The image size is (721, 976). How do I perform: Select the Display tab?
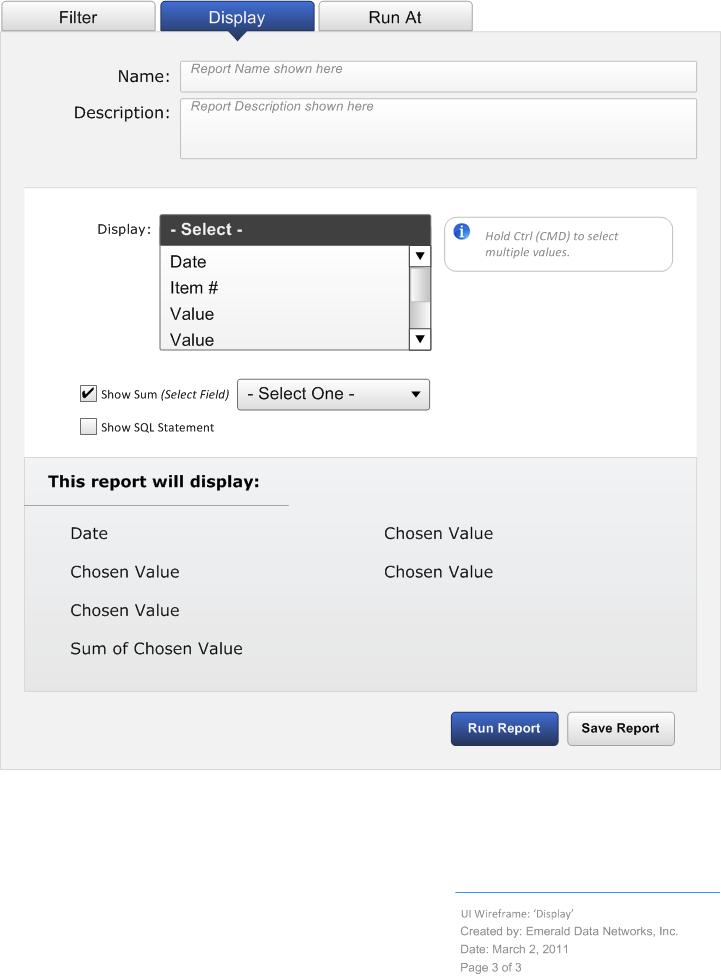click(237, 17)
